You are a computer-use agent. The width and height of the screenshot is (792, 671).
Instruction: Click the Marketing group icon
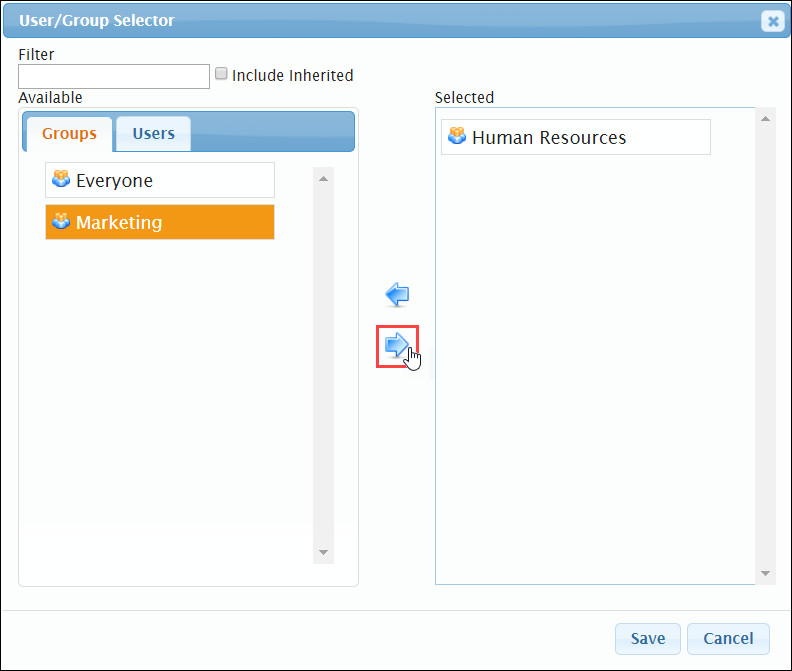(x=61, y=221)
